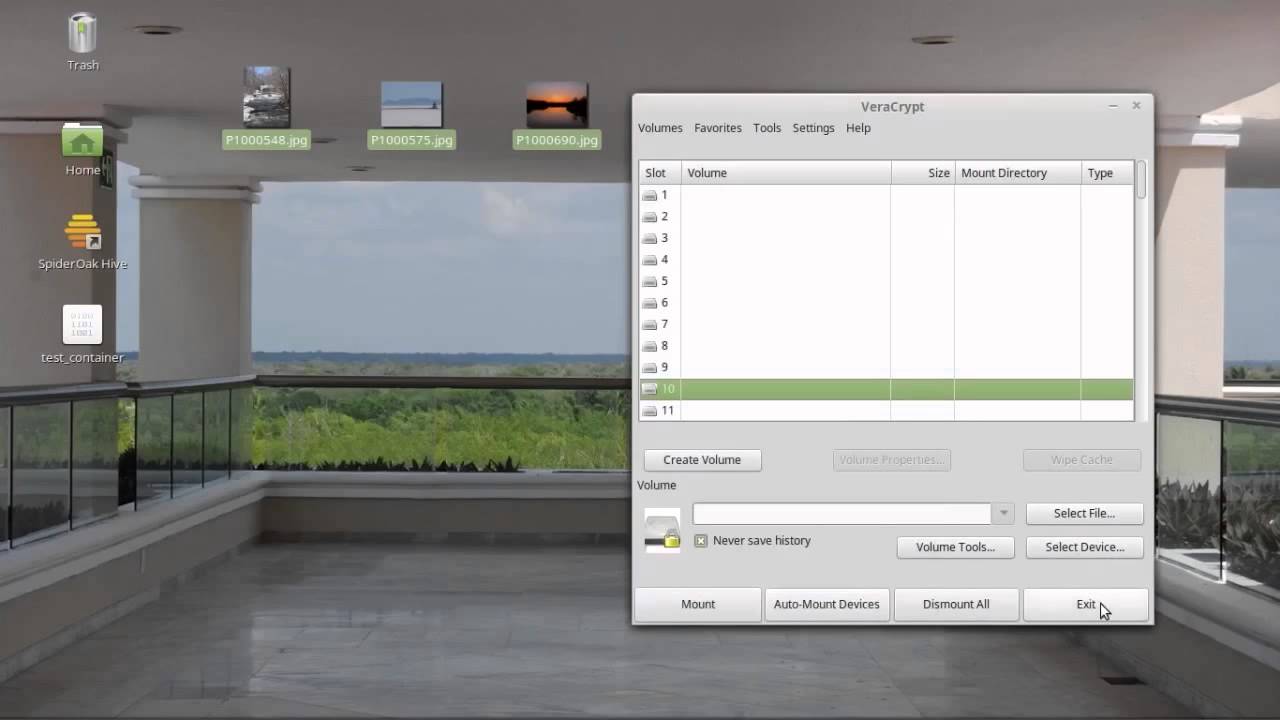Click the drive icon of slot 9
This screenshot has width=1280, height=720.
click(650, 368)
